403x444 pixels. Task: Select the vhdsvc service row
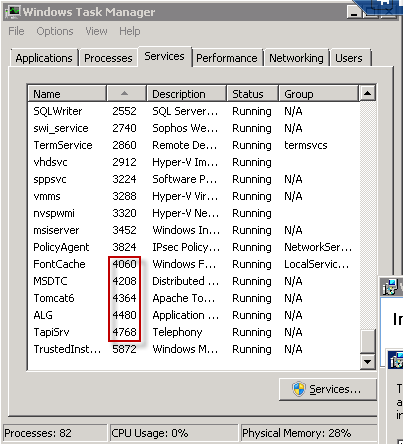point(194,162)
